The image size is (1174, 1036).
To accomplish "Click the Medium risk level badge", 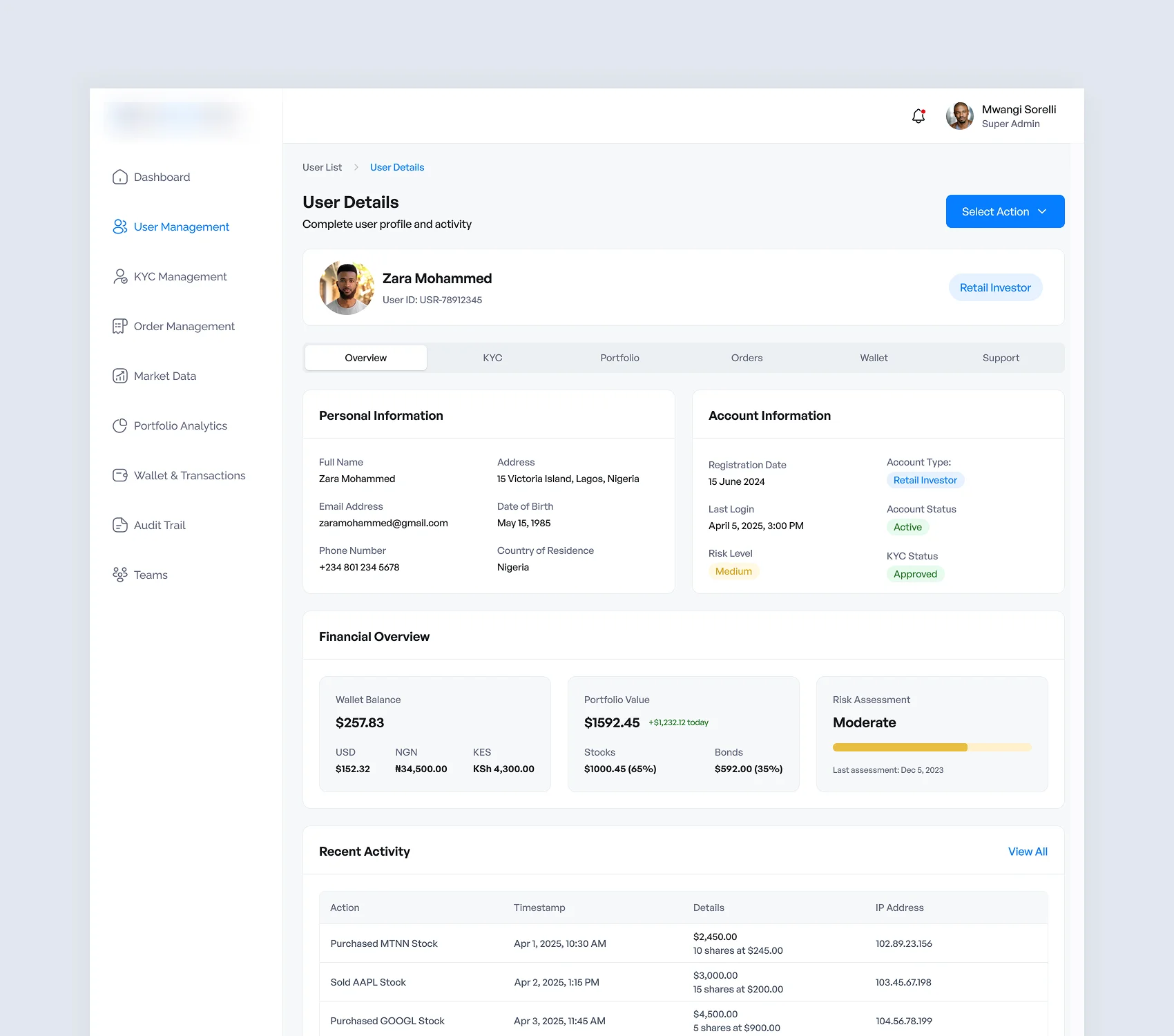I will click(733, 571).
